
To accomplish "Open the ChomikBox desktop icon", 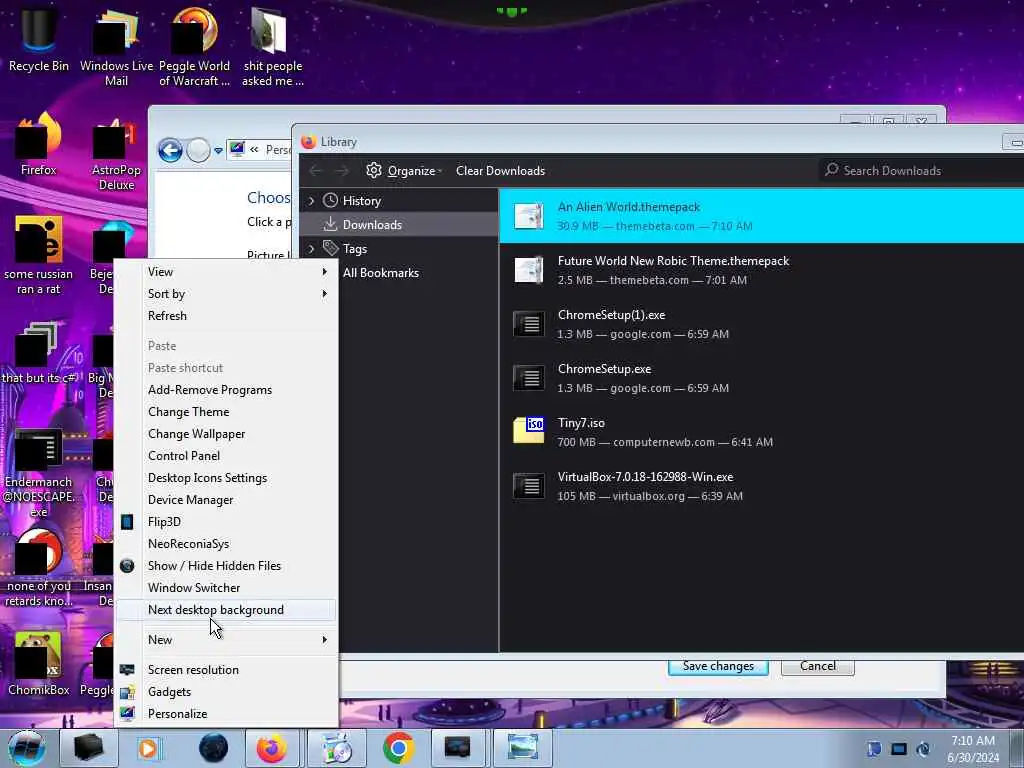I will [x=39, y=664].
